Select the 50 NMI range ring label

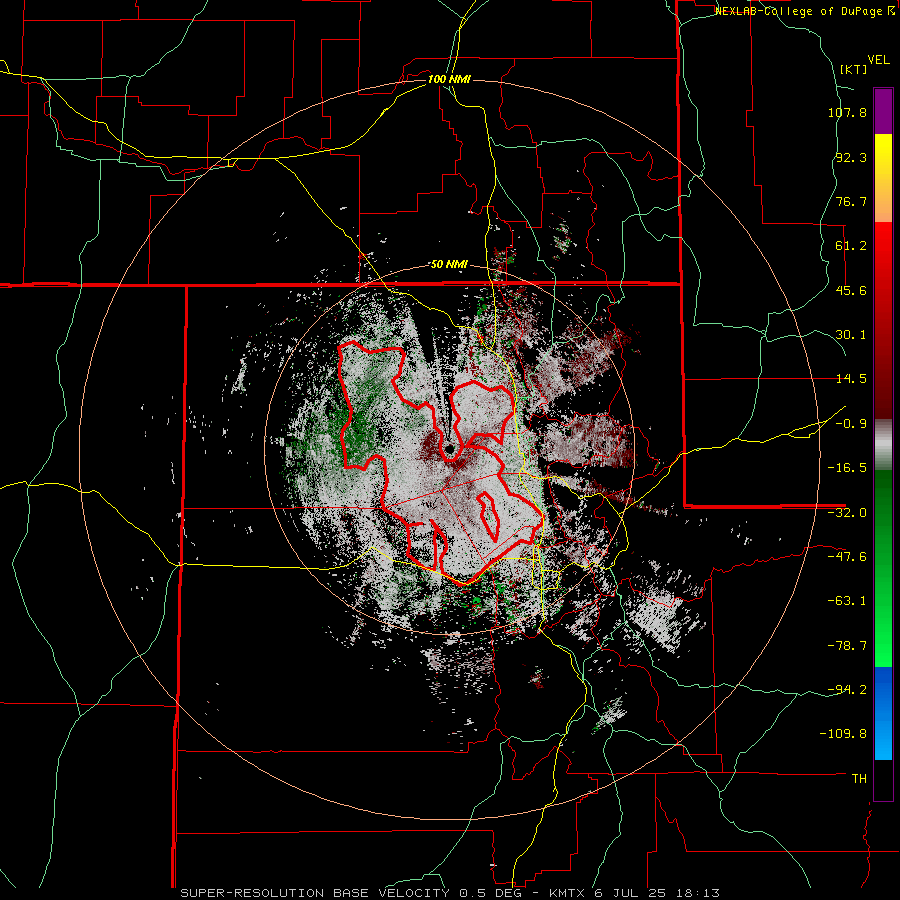[449, 264]
